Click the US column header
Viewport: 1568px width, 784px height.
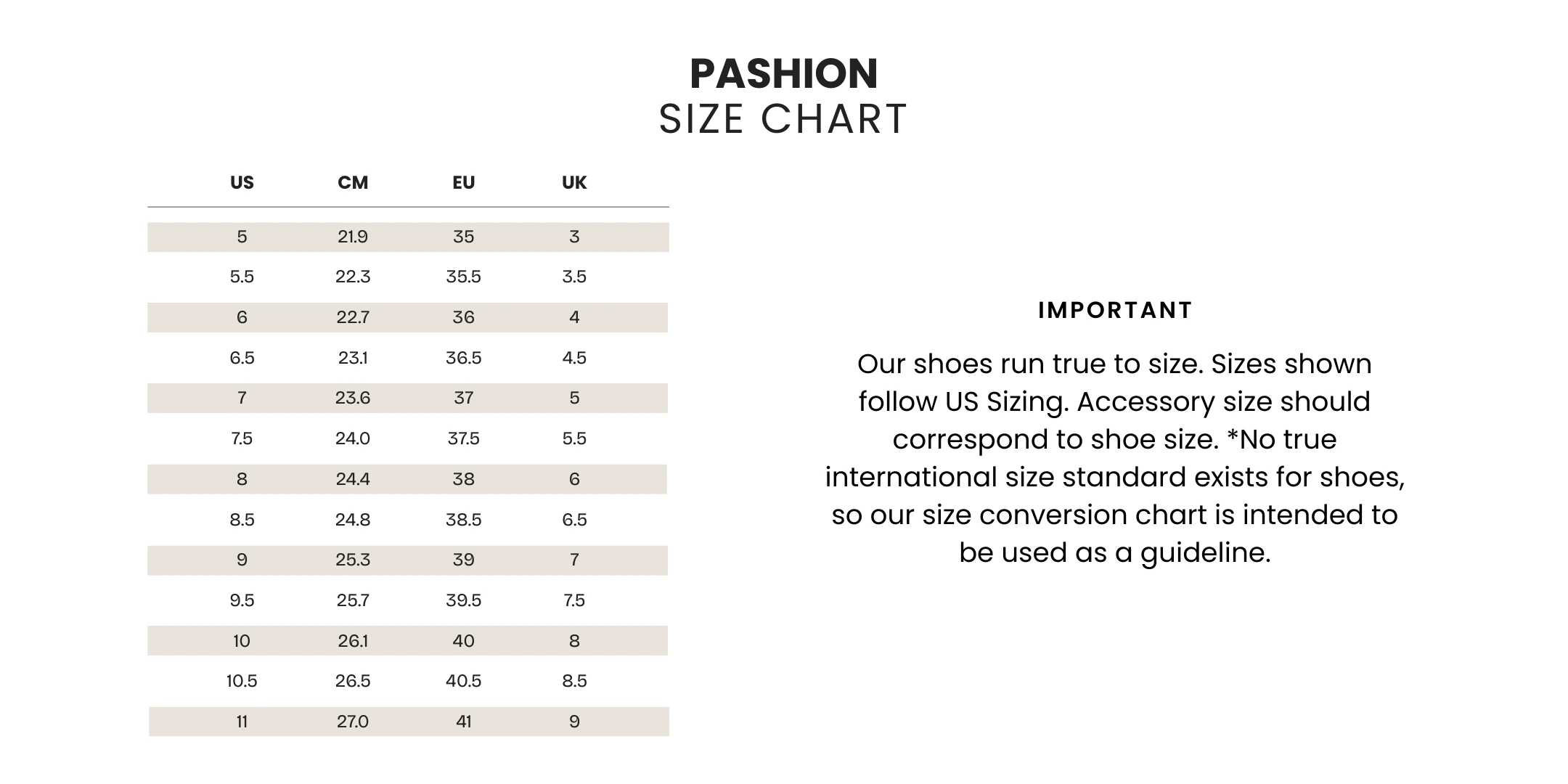point(242,182)
